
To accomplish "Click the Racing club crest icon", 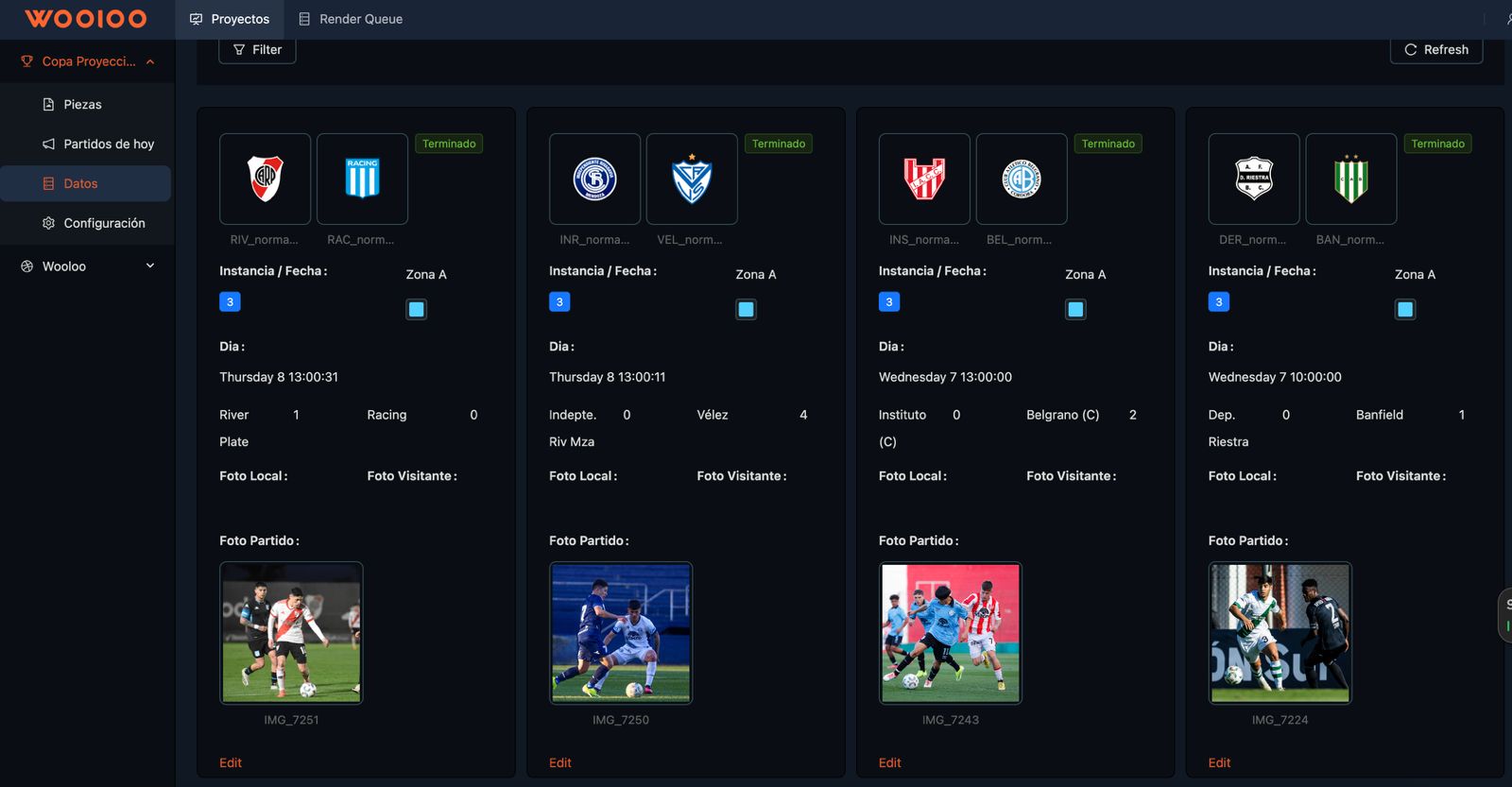I will click(x=362, y=179).
